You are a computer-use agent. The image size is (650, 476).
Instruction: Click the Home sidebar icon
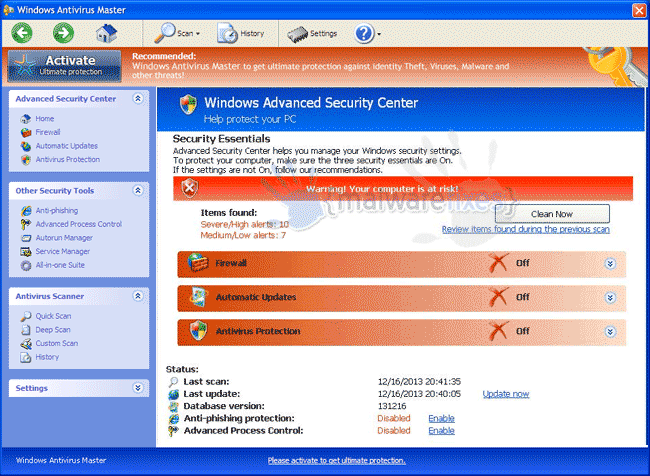point(26,119)
